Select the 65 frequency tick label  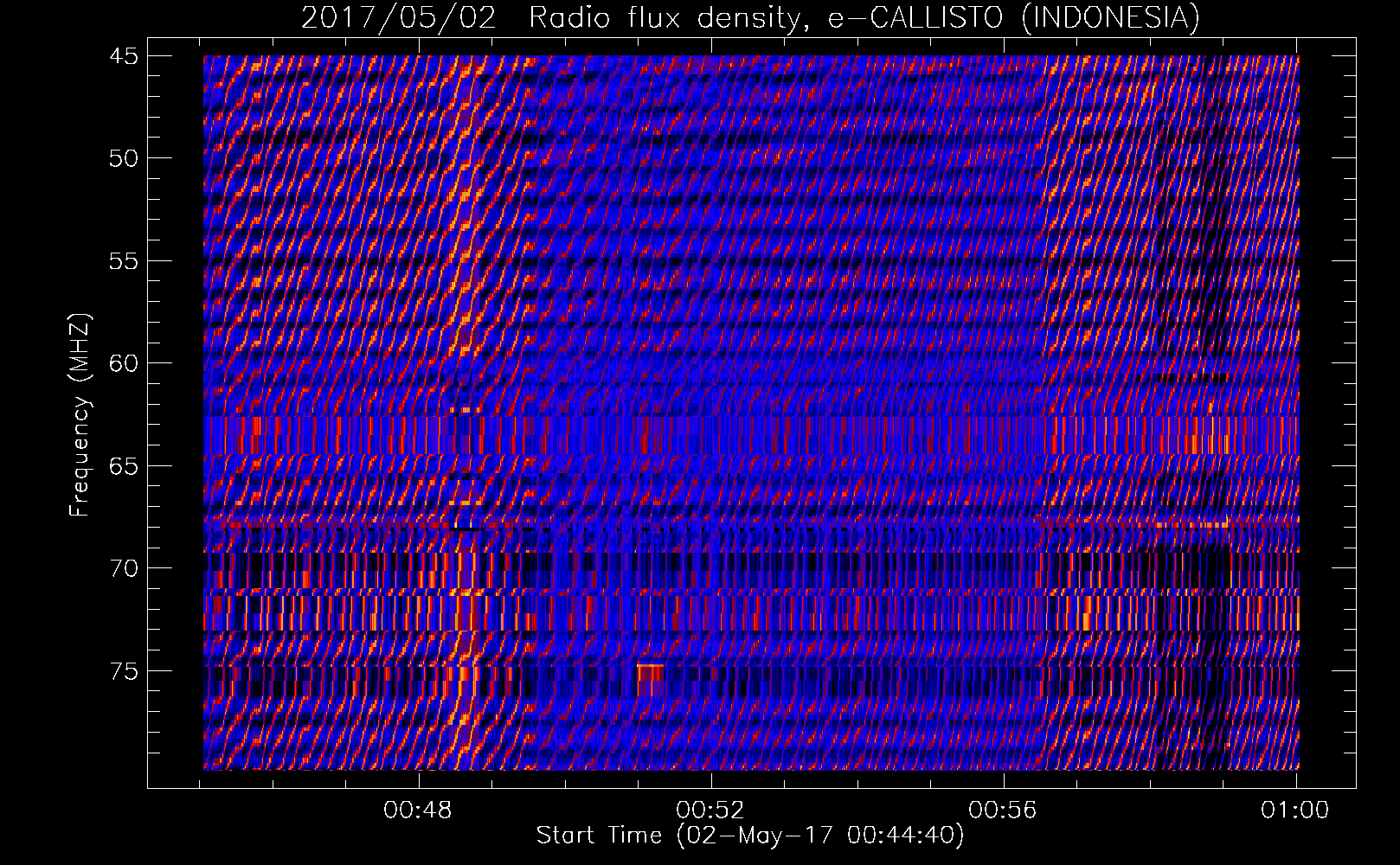[124, 466]
